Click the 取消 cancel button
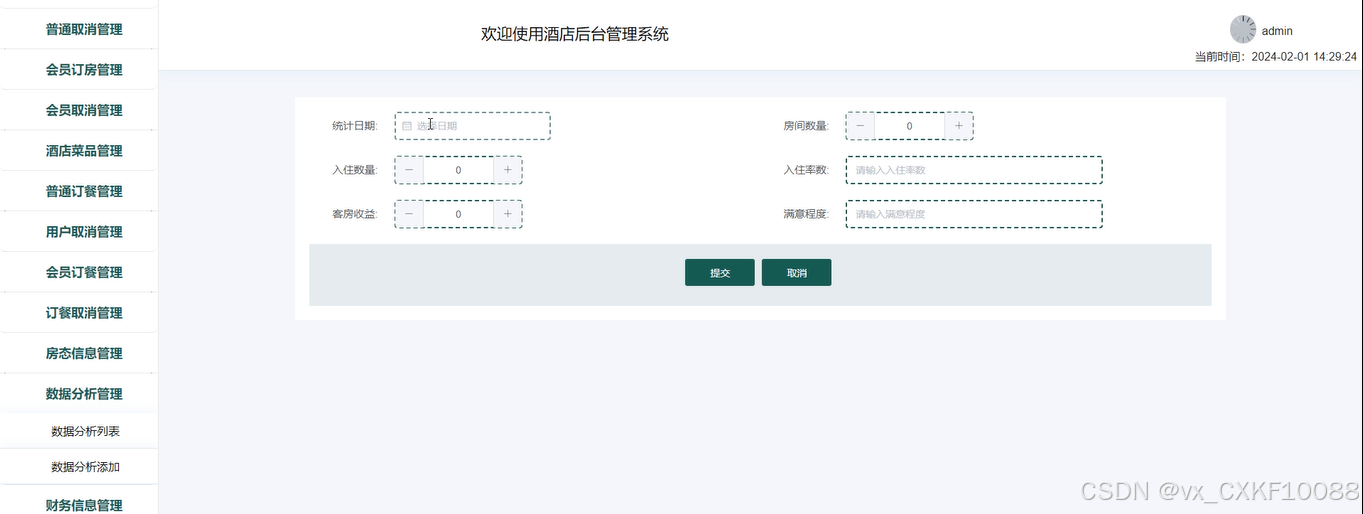The width and height of the screenshot is (1363, 514). [x=796, y=273]
